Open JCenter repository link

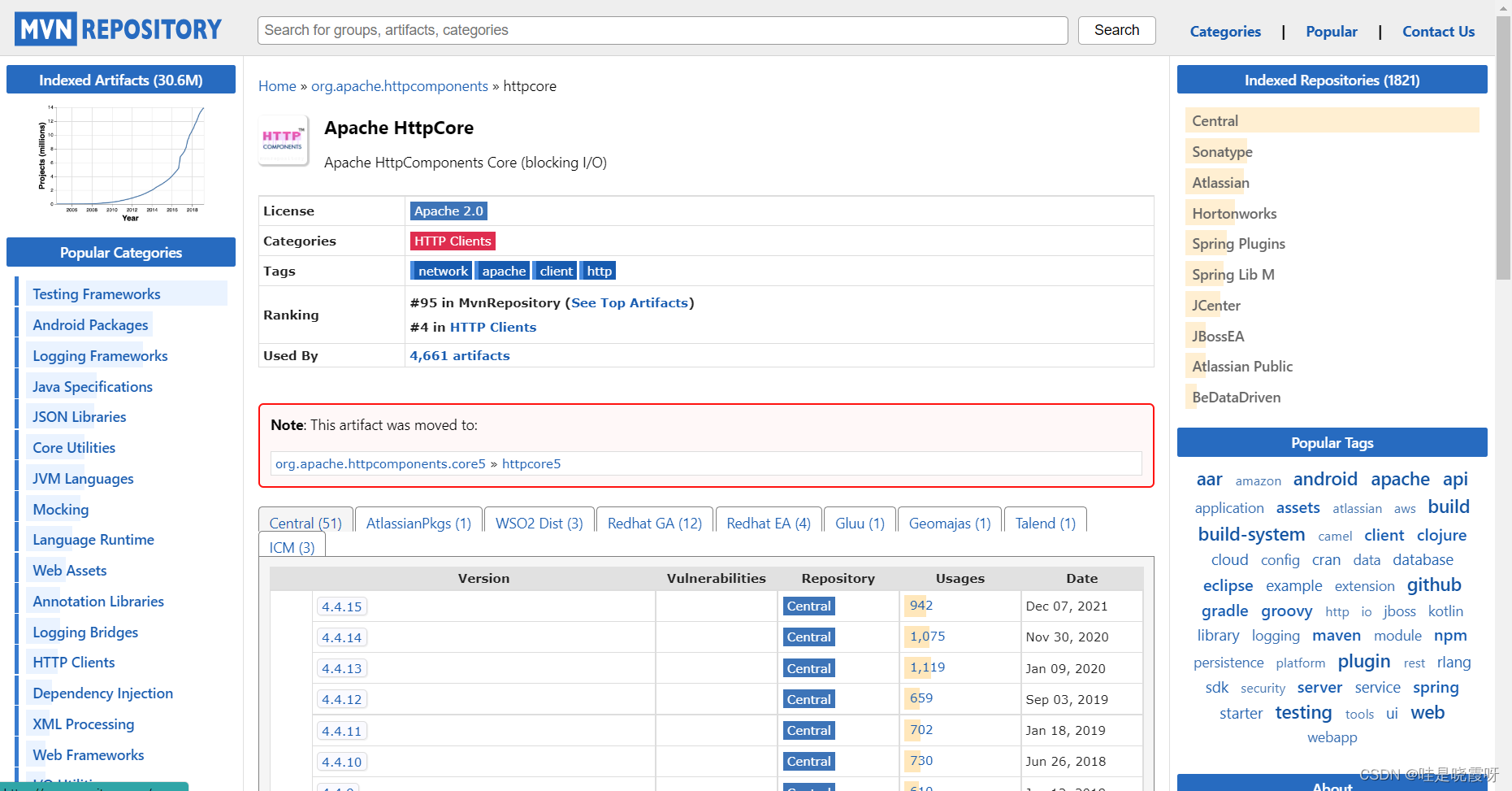[x=1216, y=306]
